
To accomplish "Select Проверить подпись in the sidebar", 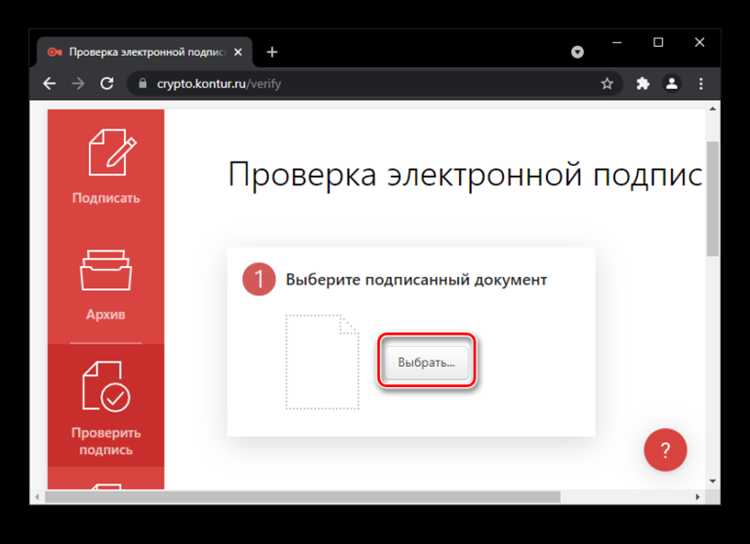I will (106, 406).
